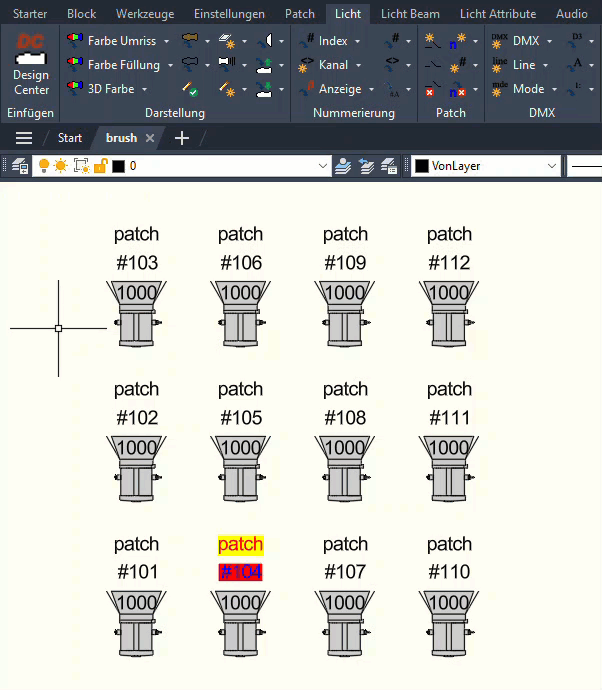Image resolution: width=602 pixels, height=690 pixels.
Task: Open the Einstellungen ribbon tab
Action: 229,14
